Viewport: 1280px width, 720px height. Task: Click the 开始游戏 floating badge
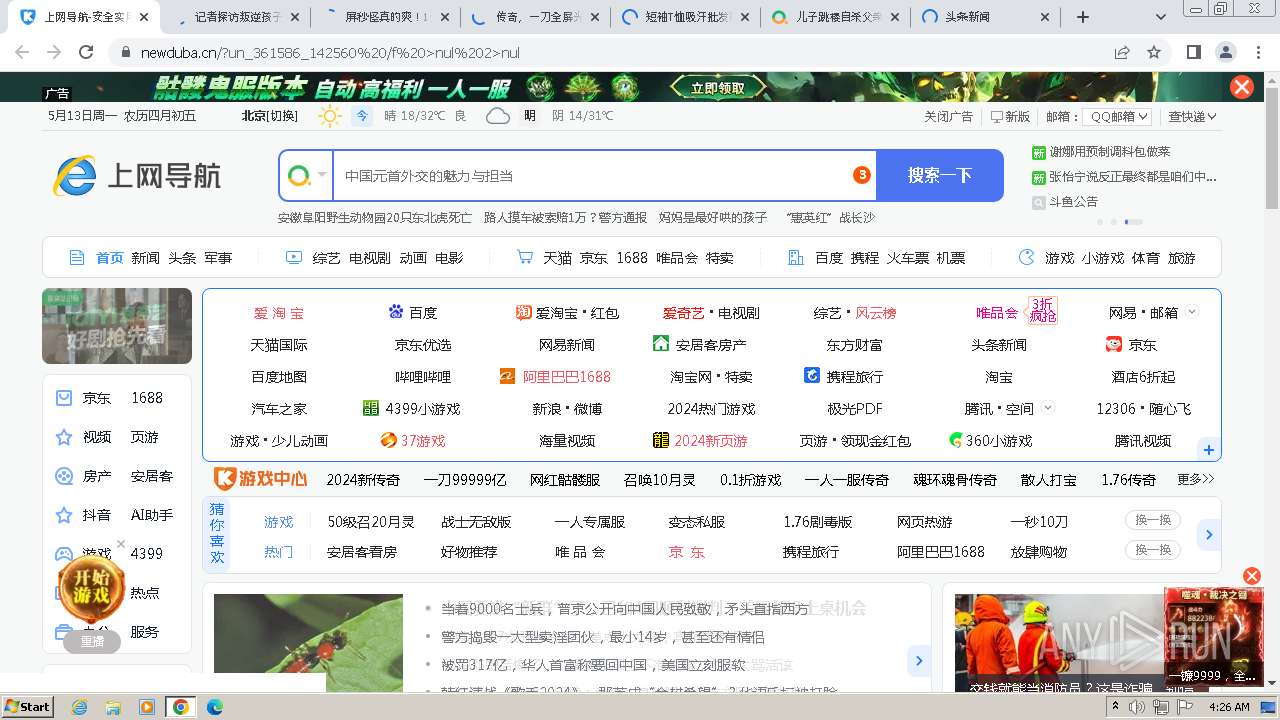pyautogui.click(x=91, y=588)
